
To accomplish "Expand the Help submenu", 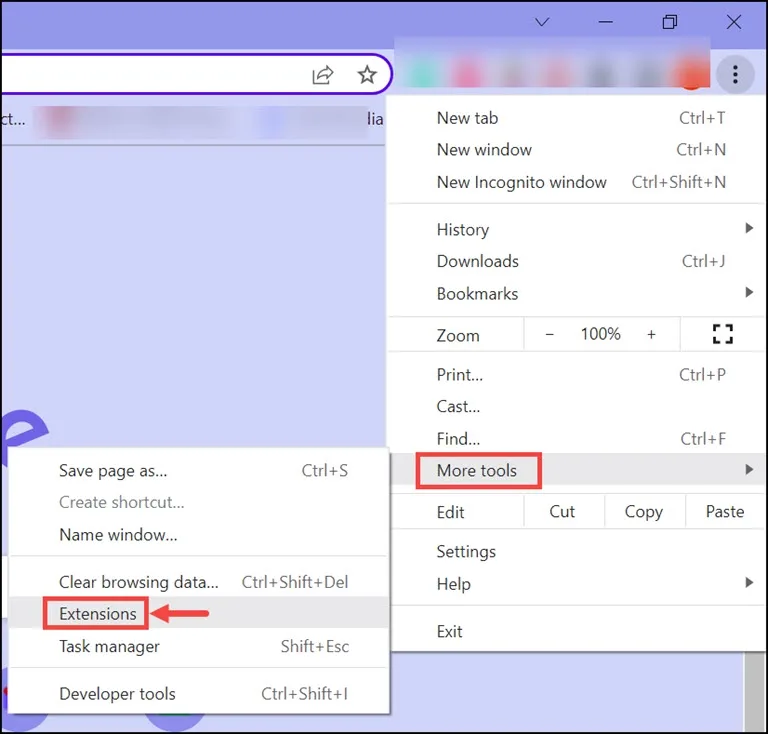I will coord(577,584).
